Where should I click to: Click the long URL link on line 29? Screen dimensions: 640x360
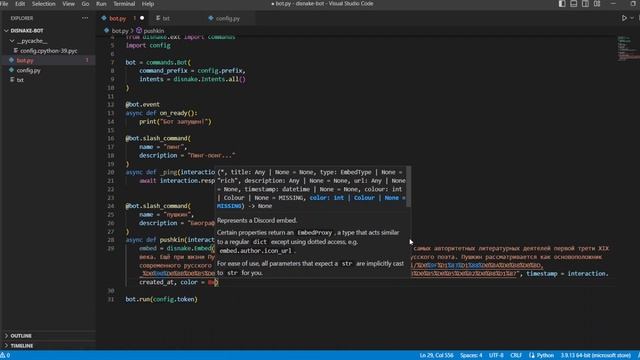477,269
